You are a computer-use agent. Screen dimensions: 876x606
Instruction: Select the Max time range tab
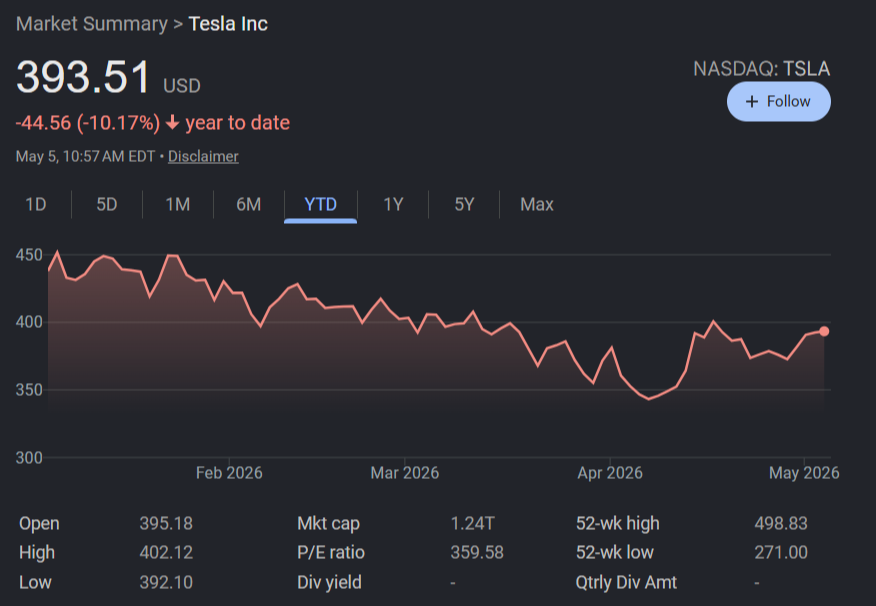[x=537, y=204]
